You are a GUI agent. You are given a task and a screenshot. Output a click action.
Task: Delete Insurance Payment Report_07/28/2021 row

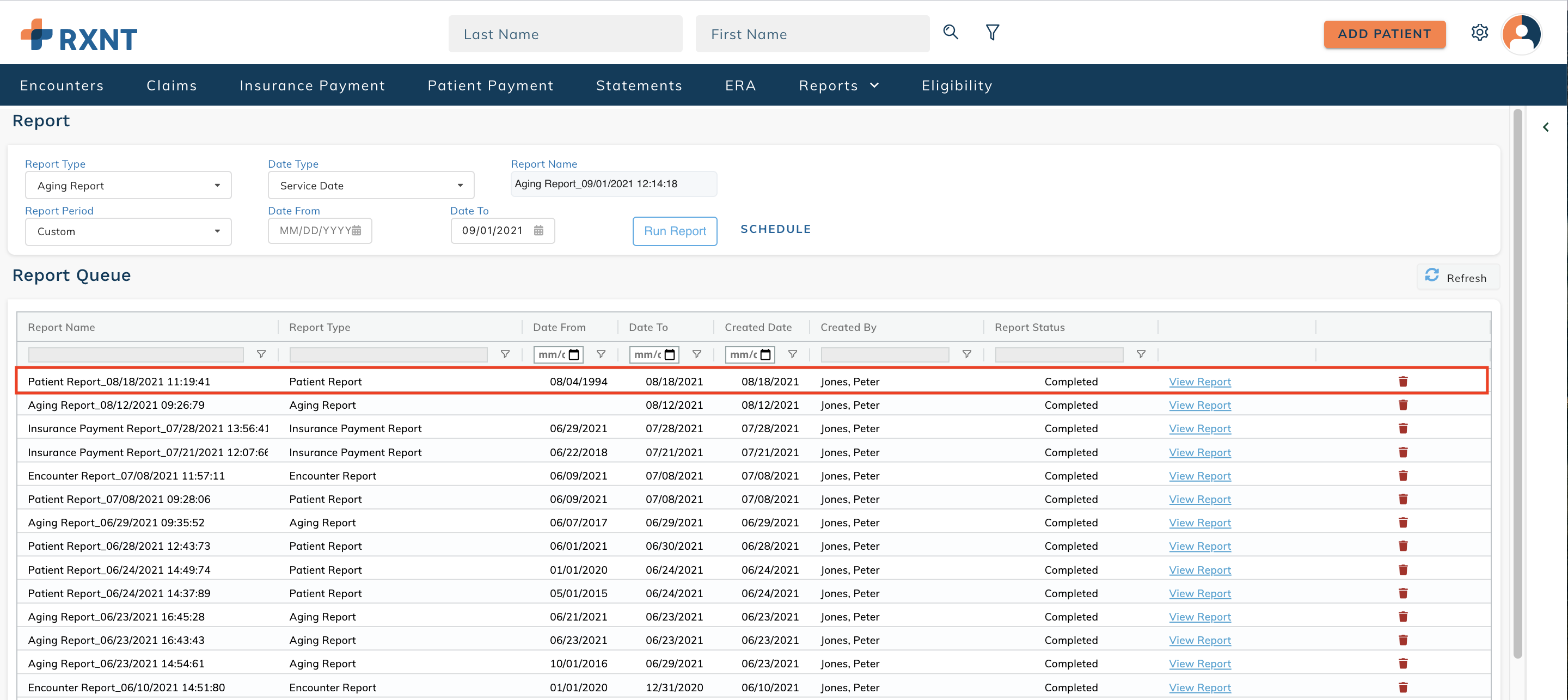pos(1403,428)
